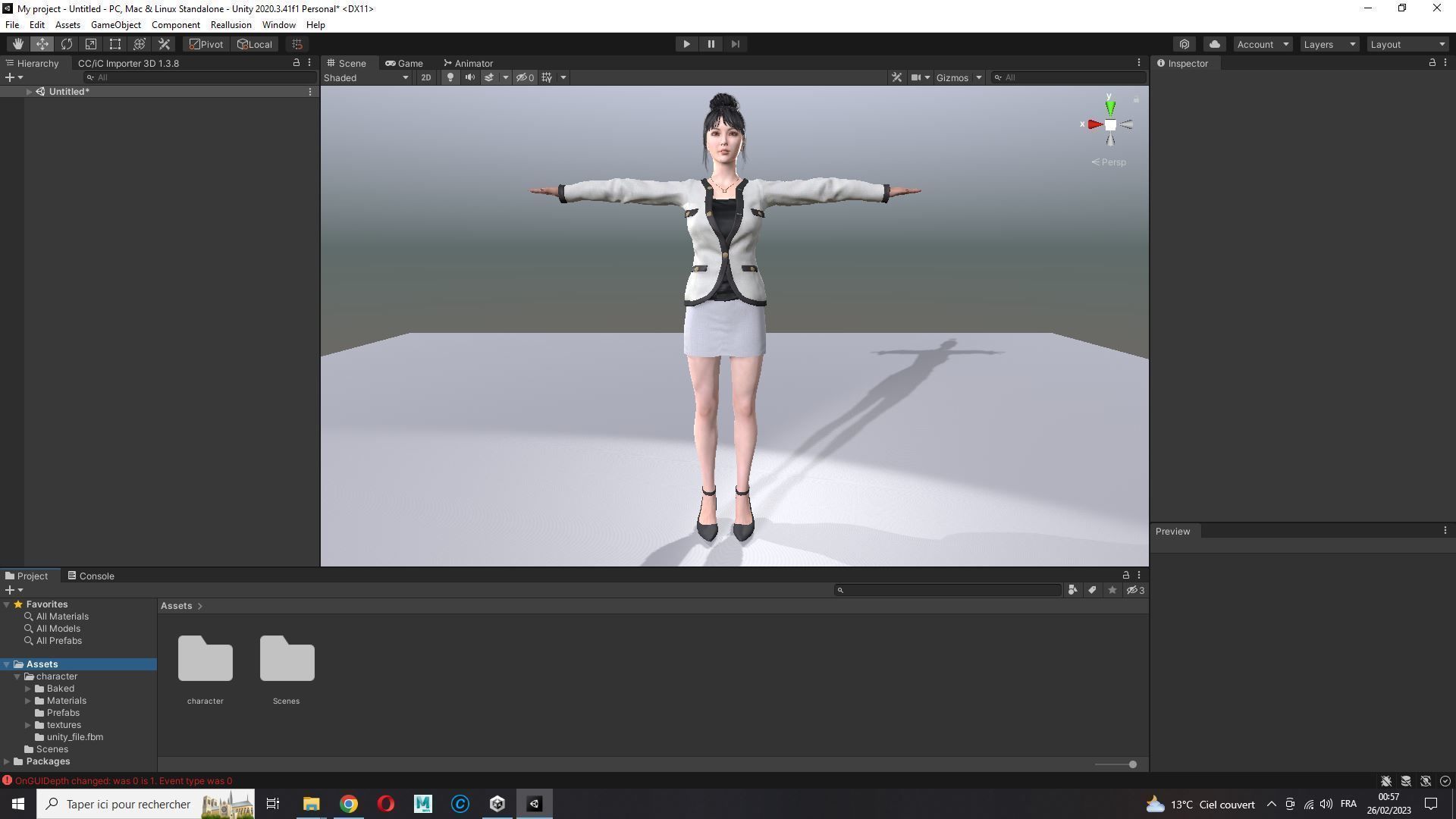Toggle Pivot handle position button
This screenshot has height=819, width=1456.
pyautogui.click(x=206, y=44)
